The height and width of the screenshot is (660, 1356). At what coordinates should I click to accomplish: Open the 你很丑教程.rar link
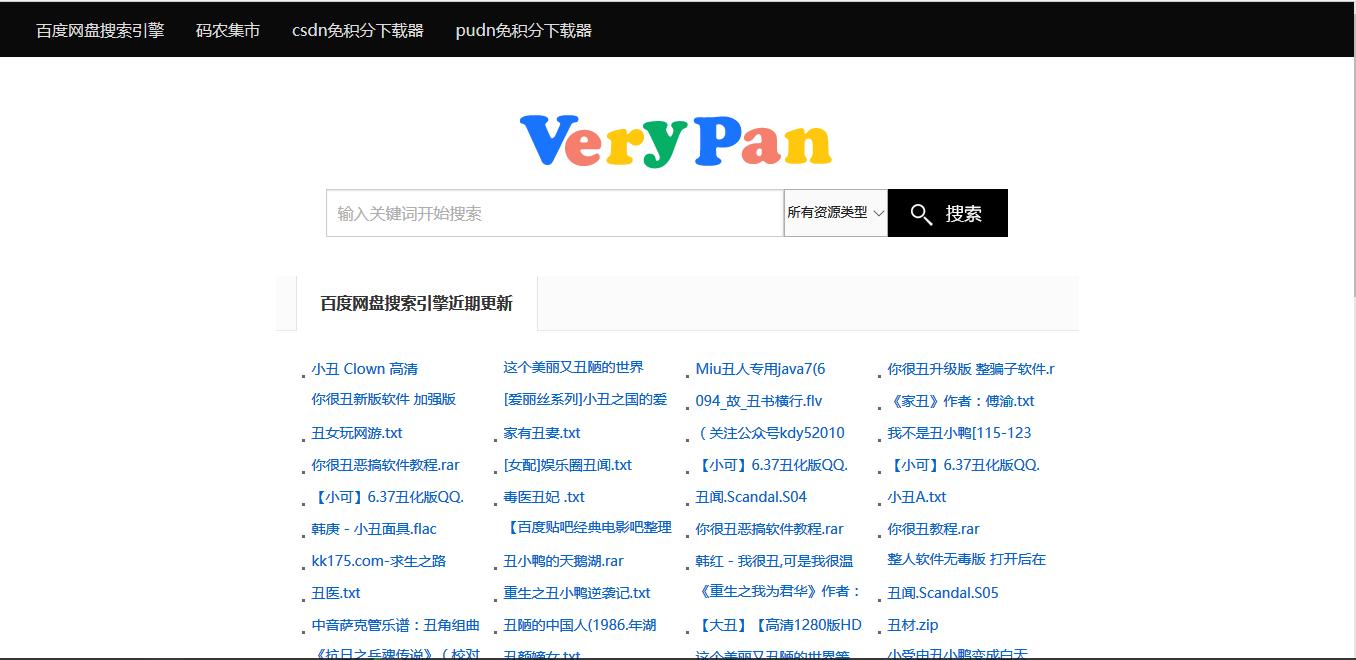[934, 529]
